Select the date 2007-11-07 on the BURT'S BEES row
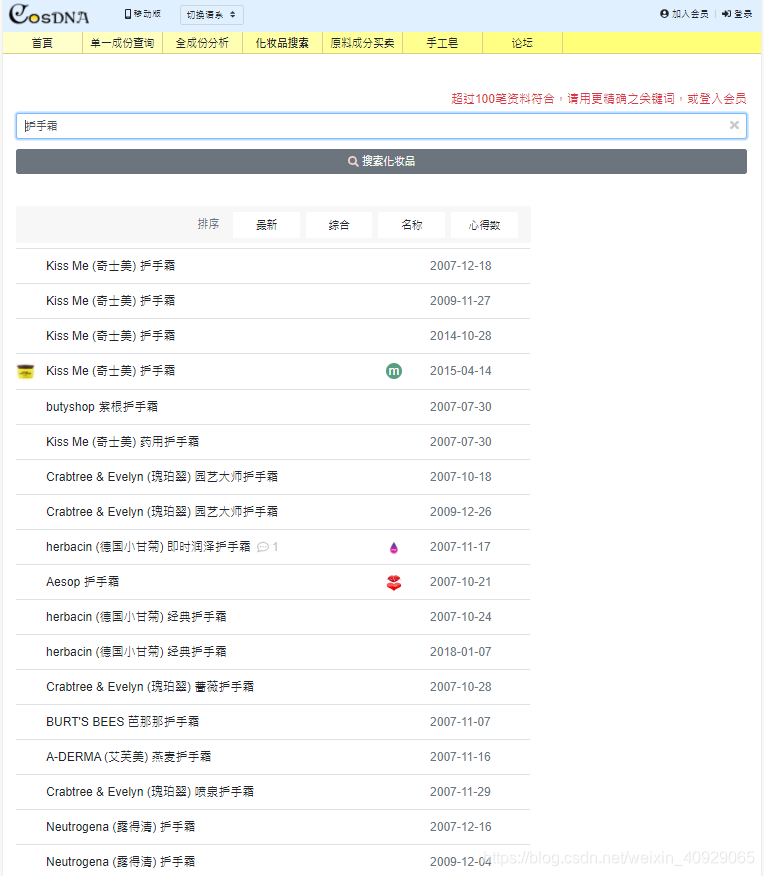Viewport: 764px width, 876px height. (x=460, y=722)
